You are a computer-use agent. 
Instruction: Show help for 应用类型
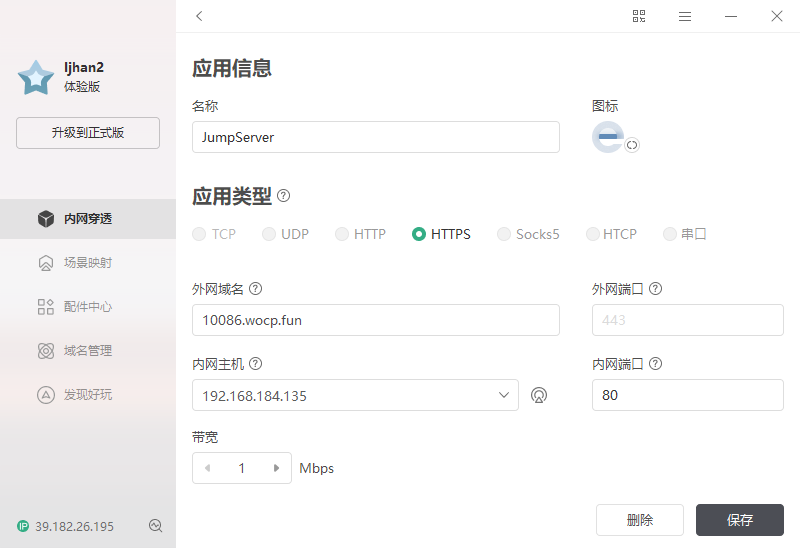pyautogui.click(x=283, y=195)
